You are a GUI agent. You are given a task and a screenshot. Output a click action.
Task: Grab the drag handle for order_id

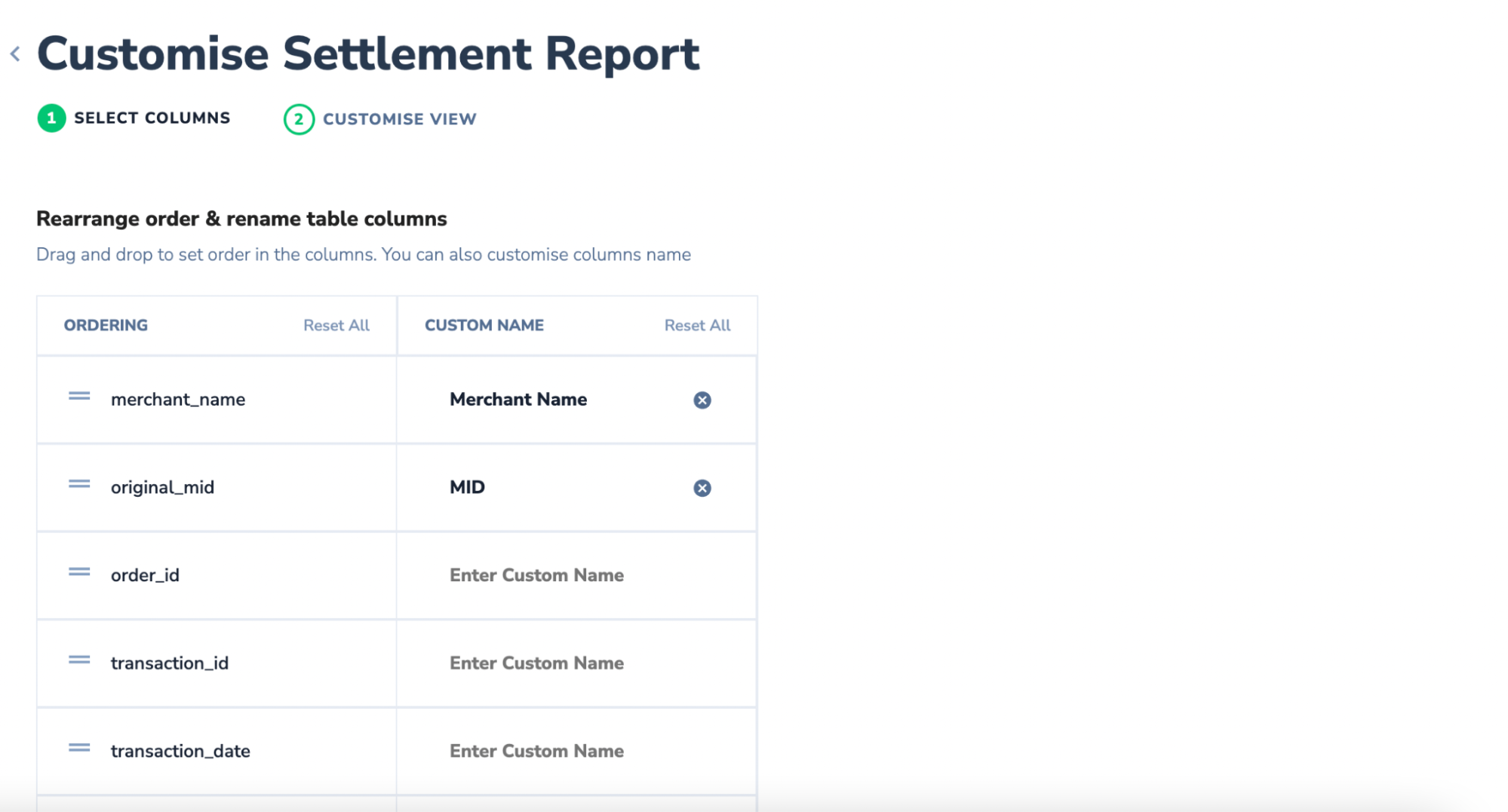point(79,572)
